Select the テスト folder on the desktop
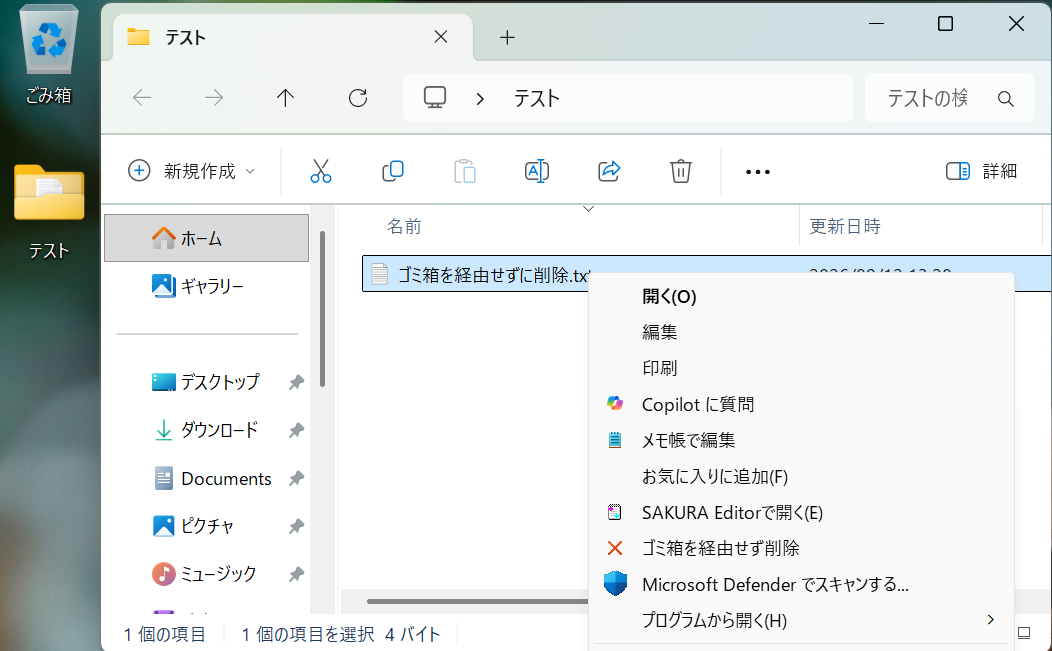The height and width of the screenshot is (651, 1052). click(x=49, y=209)
